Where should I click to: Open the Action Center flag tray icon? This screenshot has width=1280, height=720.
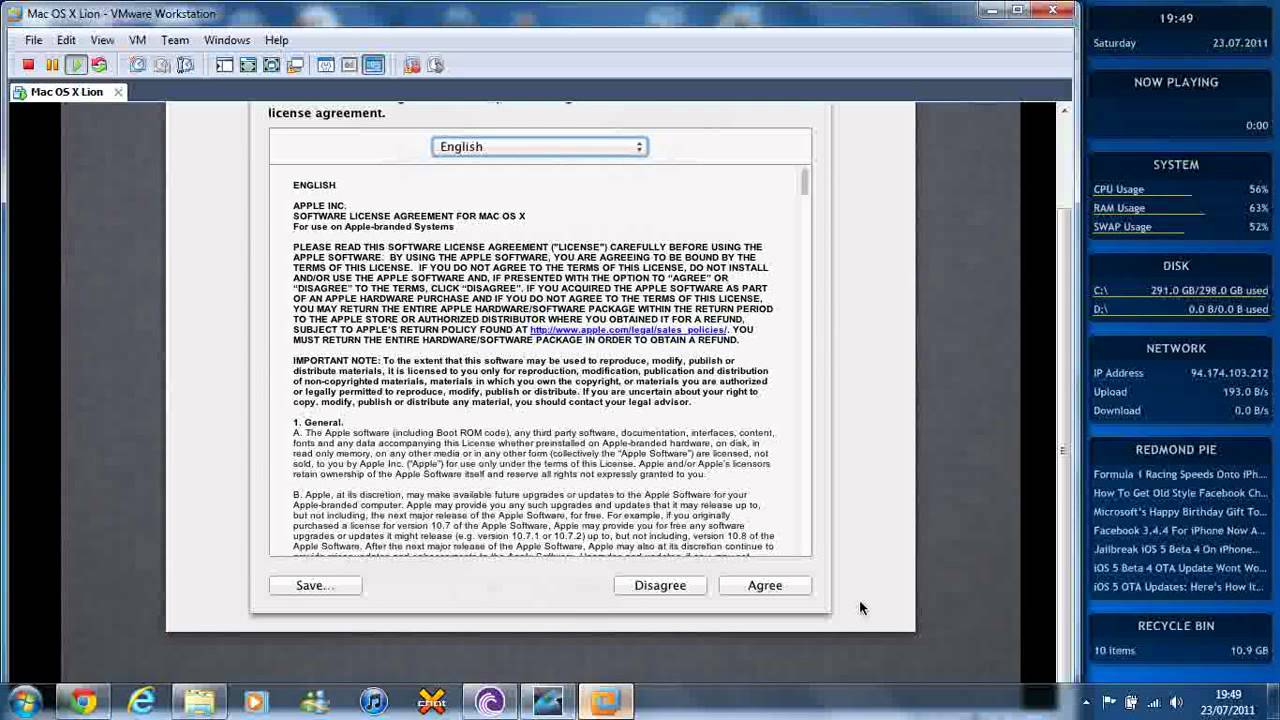coord(1109,702)
